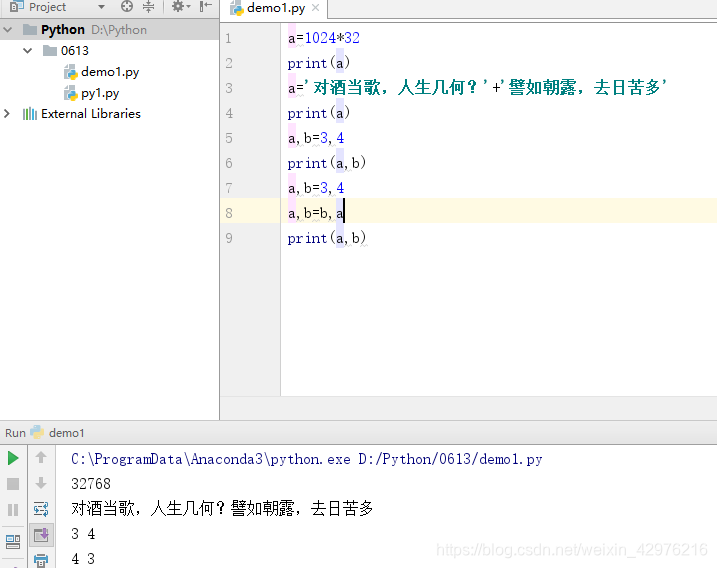717x568 pixels.
Task: Open the Project panel settings gear
Action: [x=181, y=6]
